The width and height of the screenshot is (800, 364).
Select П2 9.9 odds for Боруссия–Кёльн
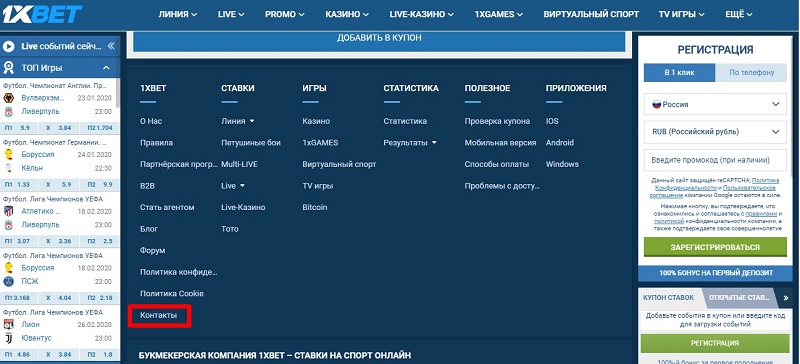(101, 184)
